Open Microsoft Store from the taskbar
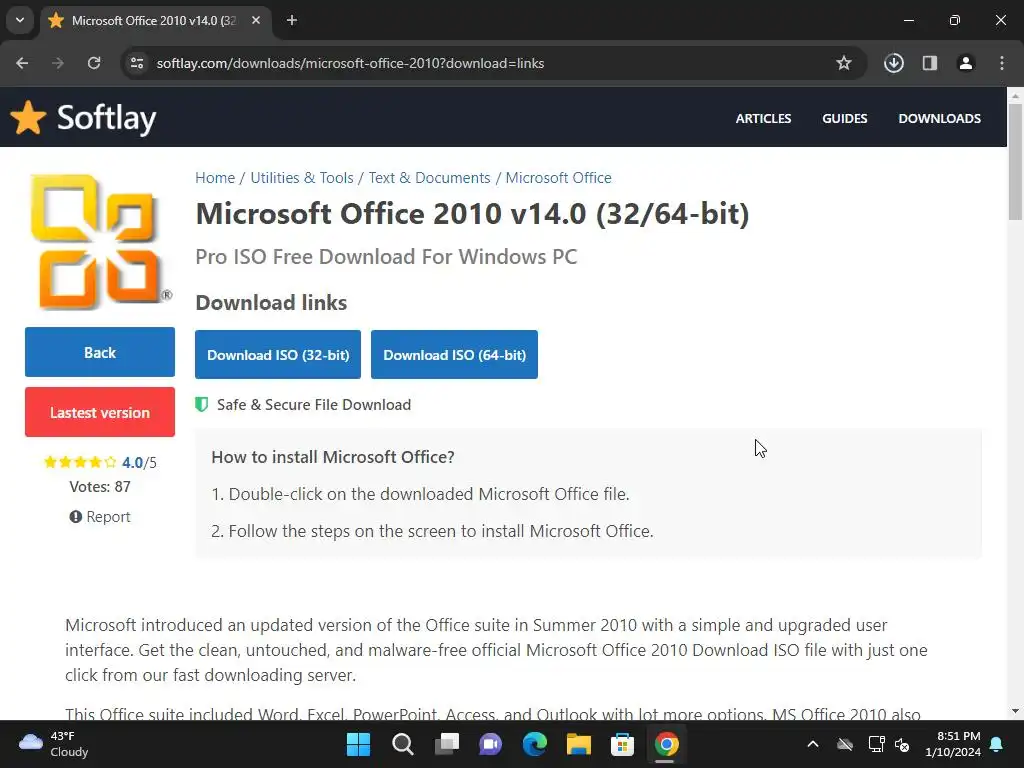Image resolution: width=1024 pixels, height=768 pixels. [622, 744]
